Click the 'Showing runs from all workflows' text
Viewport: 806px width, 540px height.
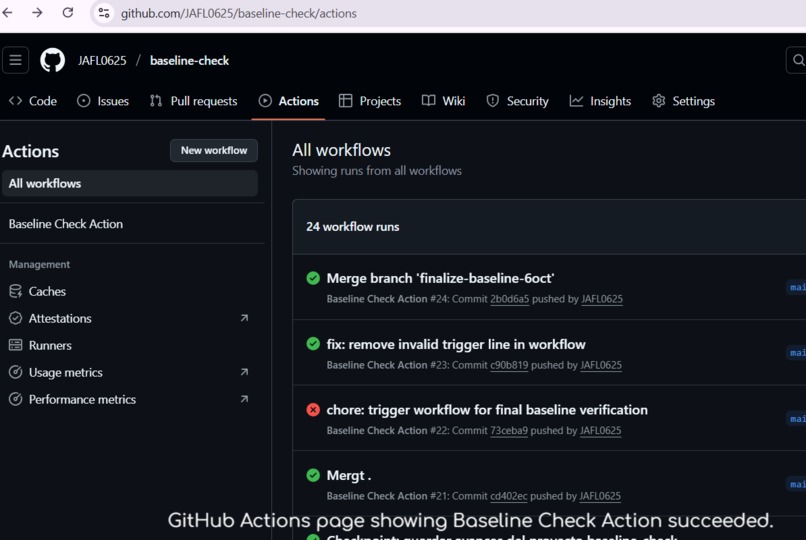[x=377, y=171]
